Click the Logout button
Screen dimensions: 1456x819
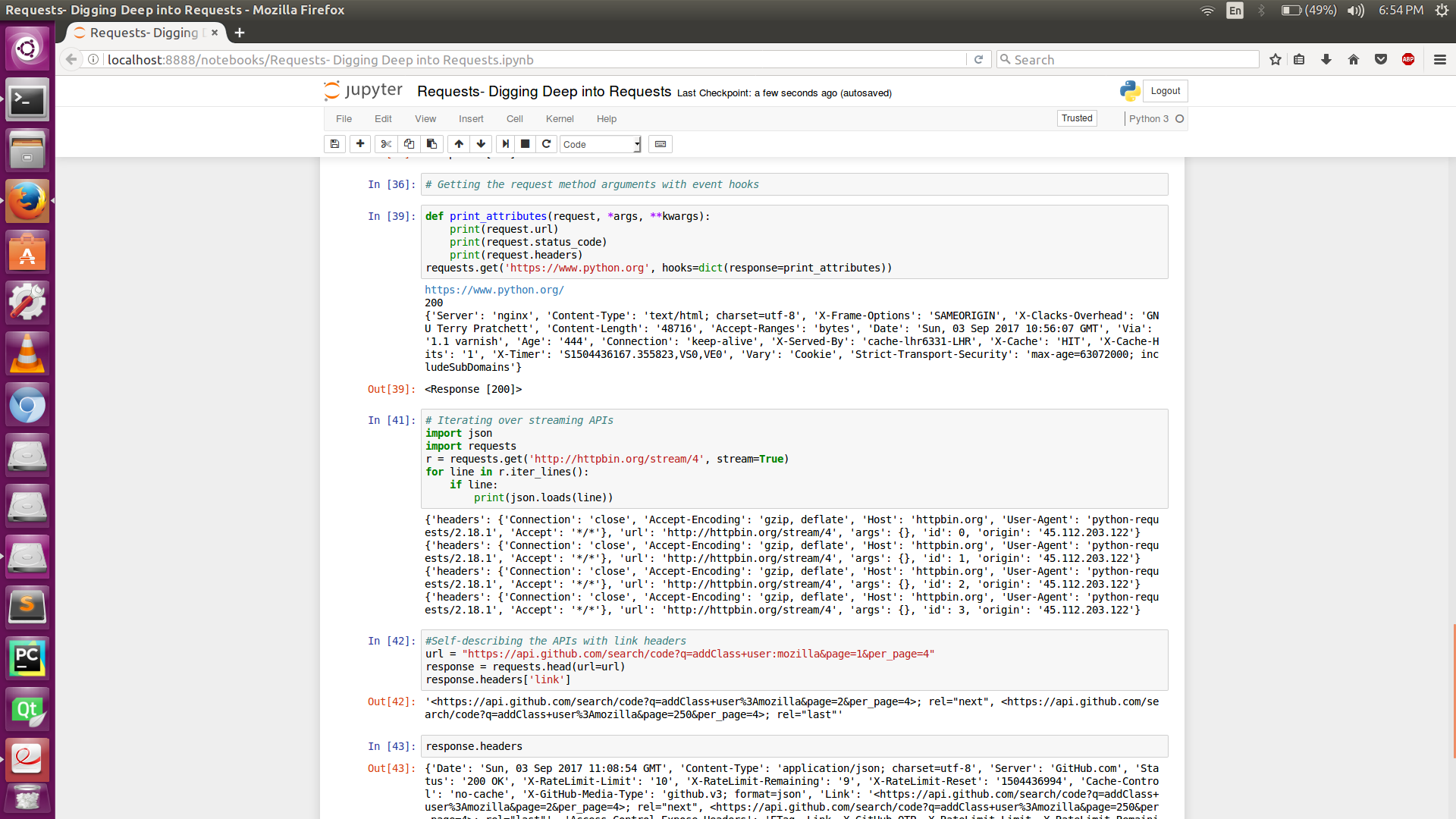1165,91
